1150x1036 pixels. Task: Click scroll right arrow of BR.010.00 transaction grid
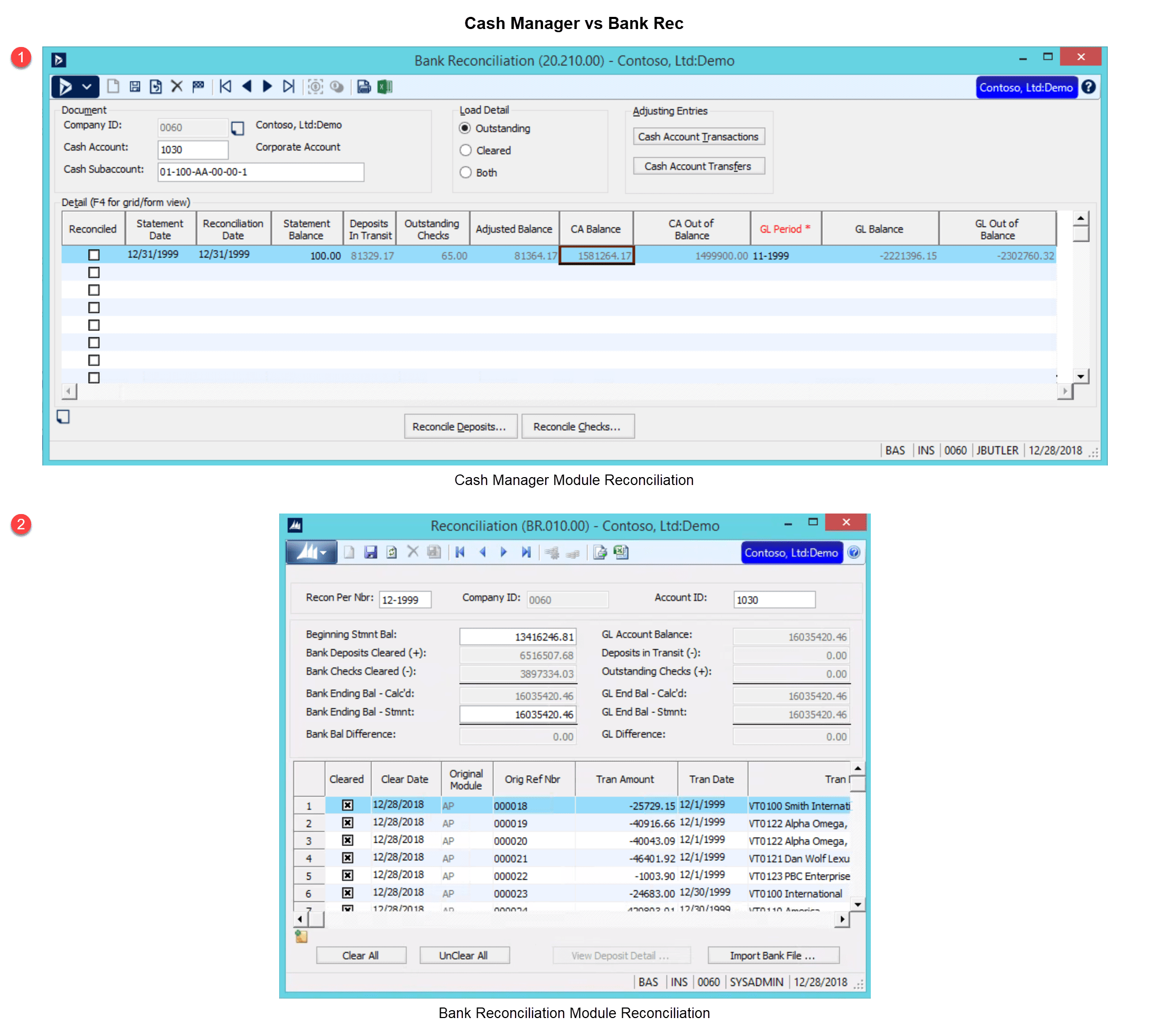pos(842,919)
